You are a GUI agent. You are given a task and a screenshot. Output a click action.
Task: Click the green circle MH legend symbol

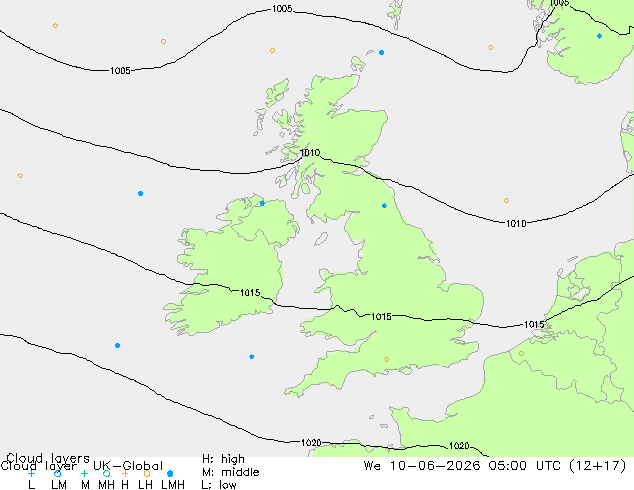coord(106,473)
